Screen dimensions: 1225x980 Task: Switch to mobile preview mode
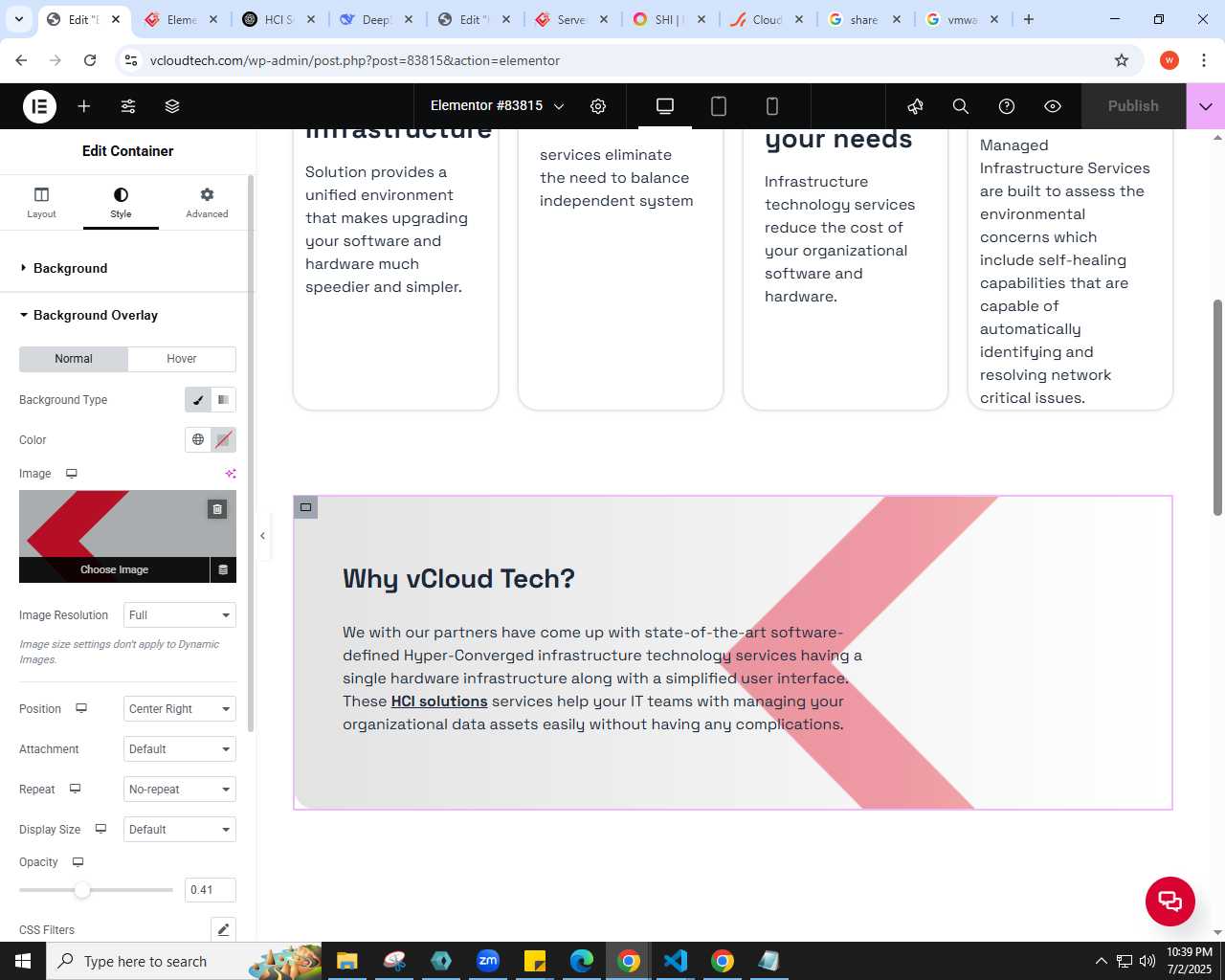pos(772,106)
